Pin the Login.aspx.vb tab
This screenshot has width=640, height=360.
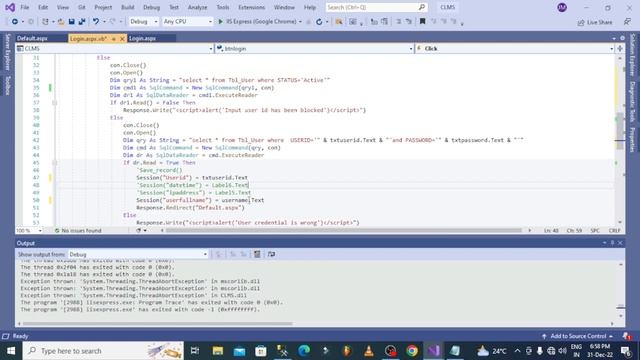pos(114,39)
